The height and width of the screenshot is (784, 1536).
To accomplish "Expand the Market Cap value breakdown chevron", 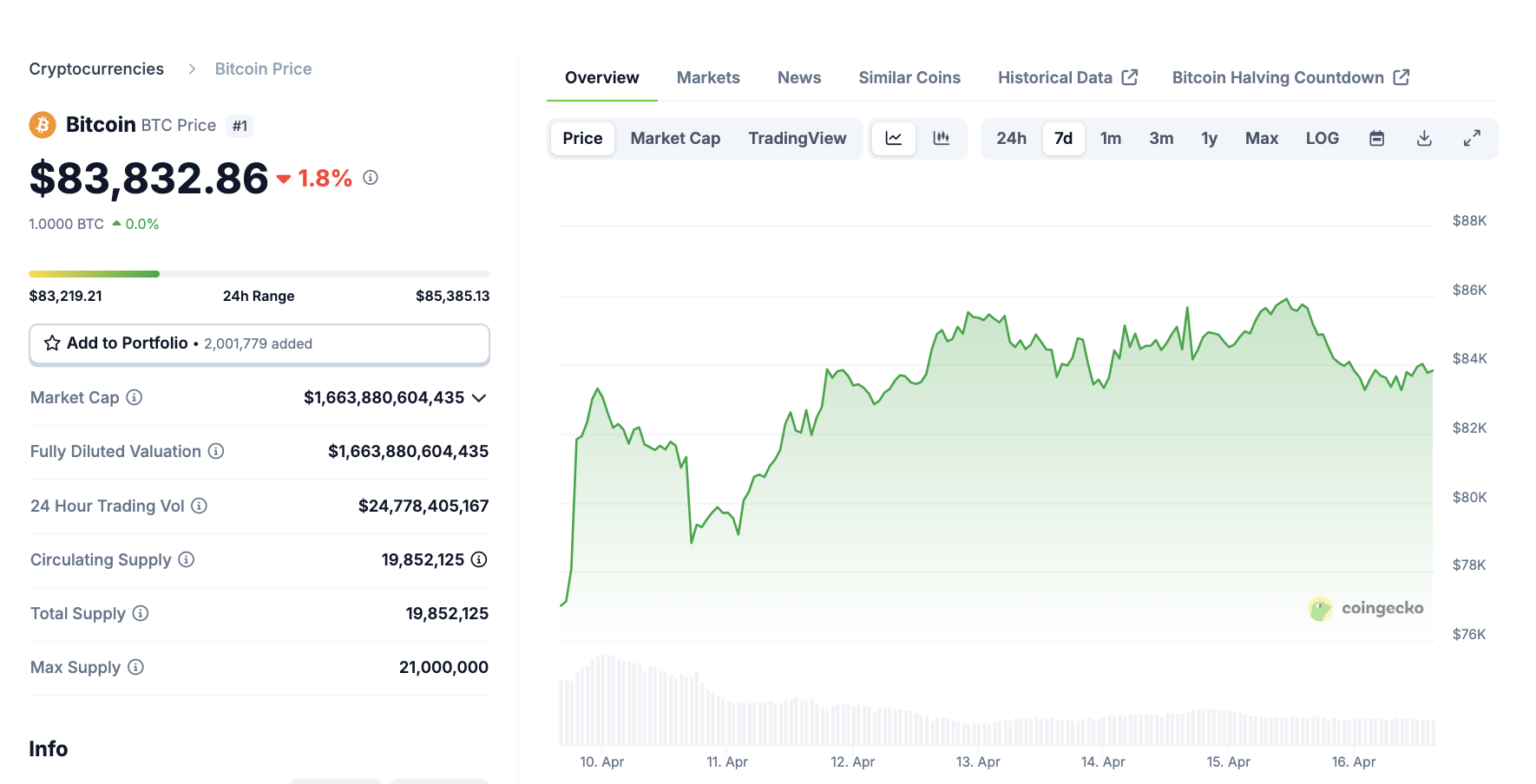I will click(478, 398).
